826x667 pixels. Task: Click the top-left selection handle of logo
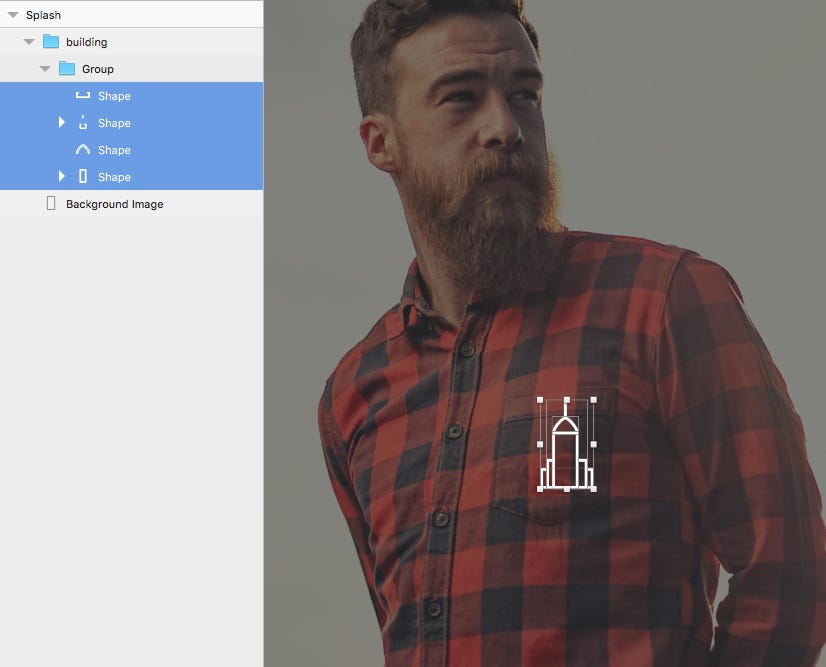point(540,400)
